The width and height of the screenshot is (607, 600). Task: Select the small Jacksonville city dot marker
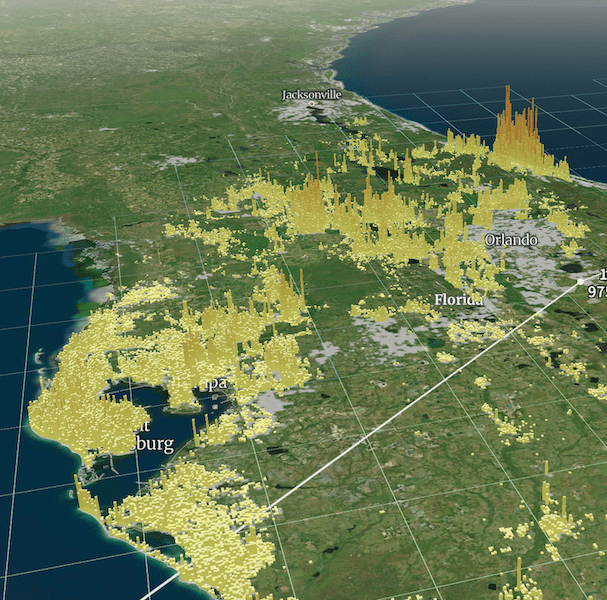tap(311, 103)
